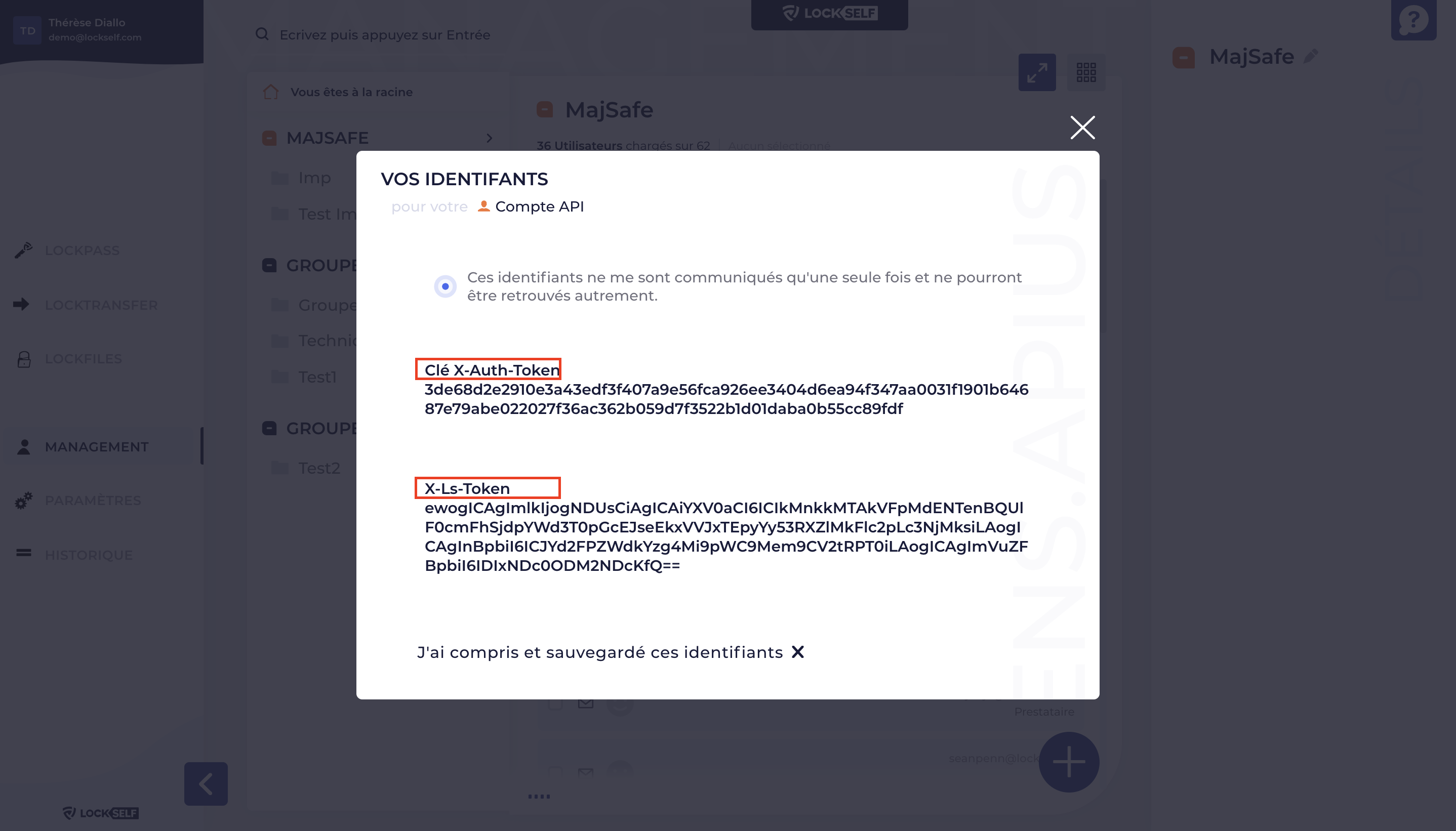Viewport: 1456px width, 831px height.
Task: Click the expand fullscreen arrows icon
Action: 1037,72
